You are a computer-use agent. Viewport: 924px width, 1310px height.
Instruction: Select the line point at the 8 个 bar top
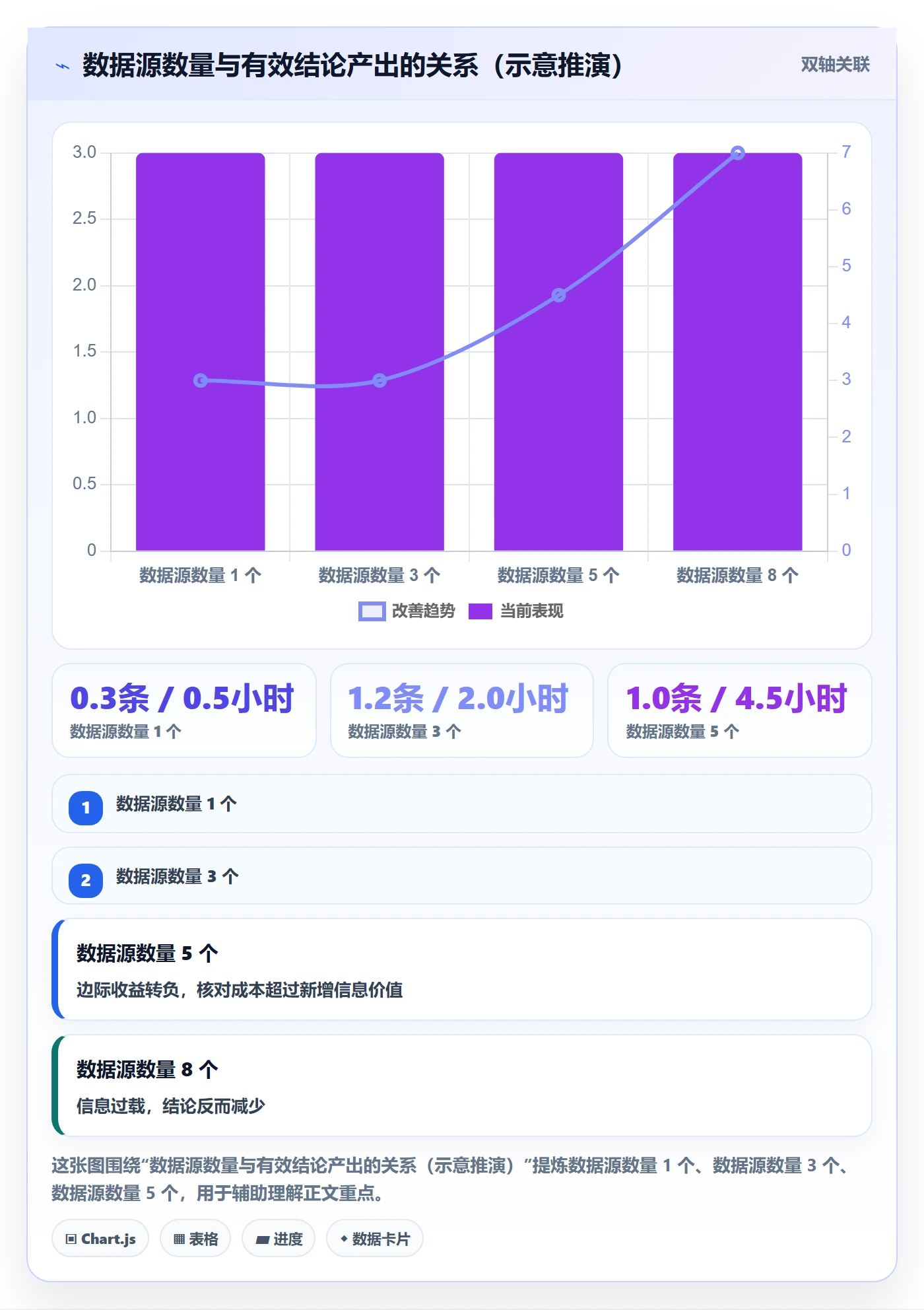[x=738, y=153]
